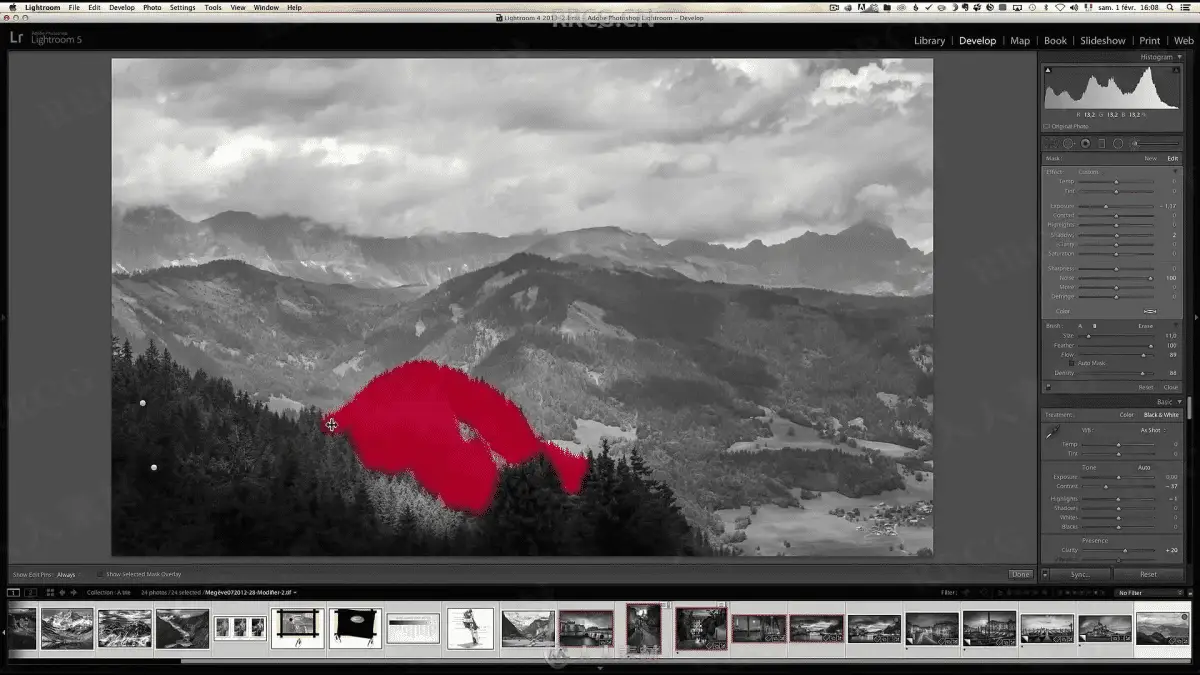Pick the White Balance eyedropper tool
The height and width of the screenshot is (675, 1200).
1052,431
